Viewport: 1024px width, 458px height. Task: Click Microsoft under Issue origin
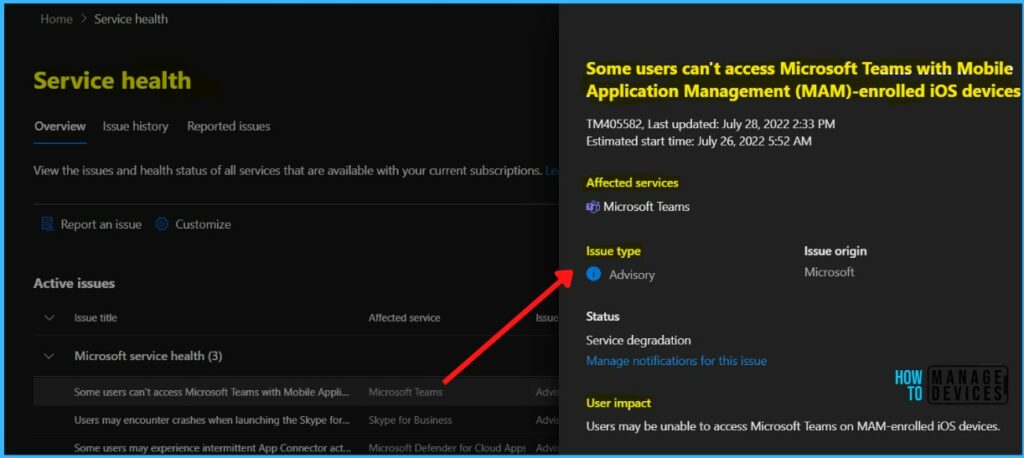point(829,272)
